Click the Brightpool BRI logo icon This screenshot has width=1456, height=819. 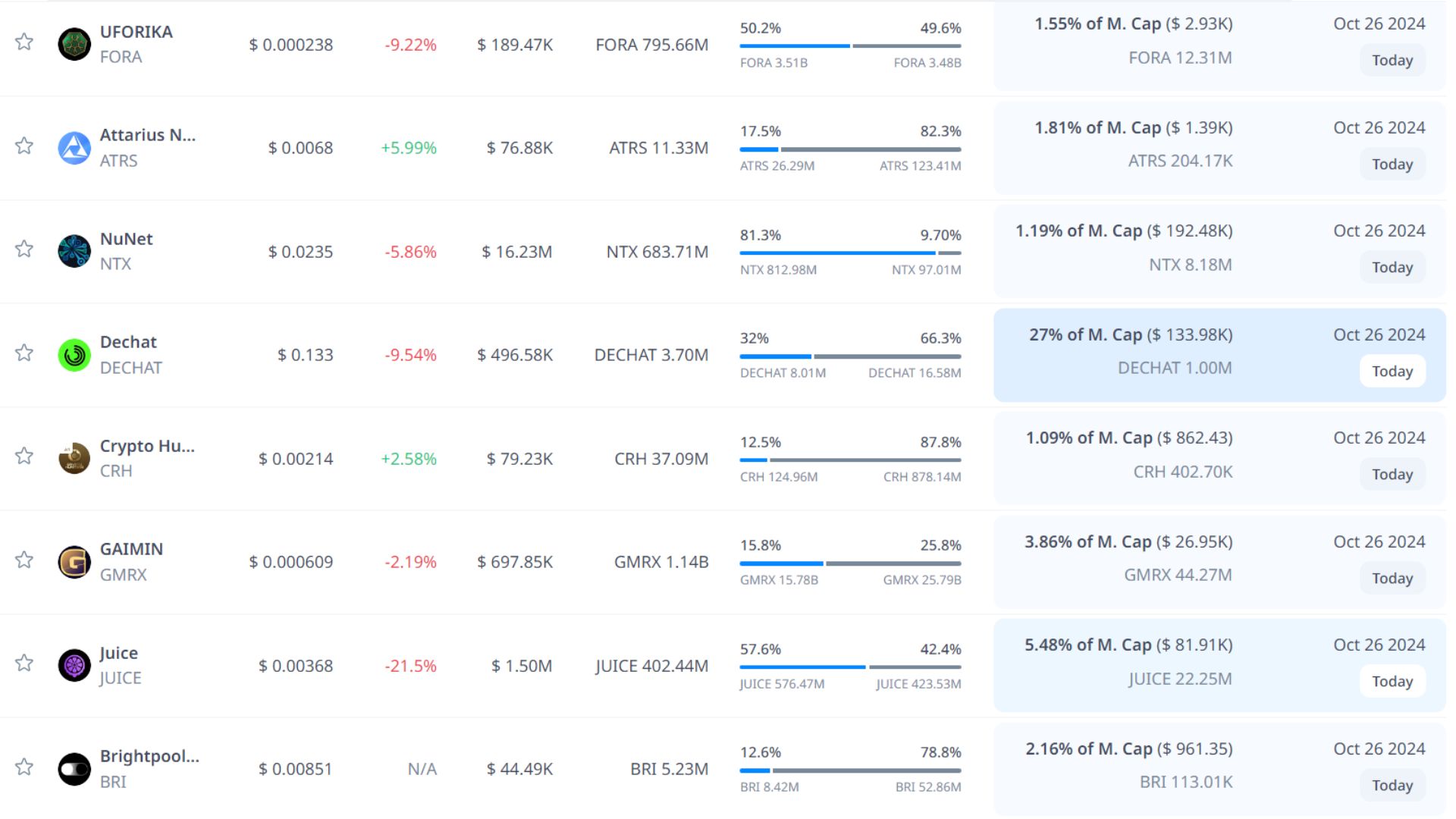[74, 769]
